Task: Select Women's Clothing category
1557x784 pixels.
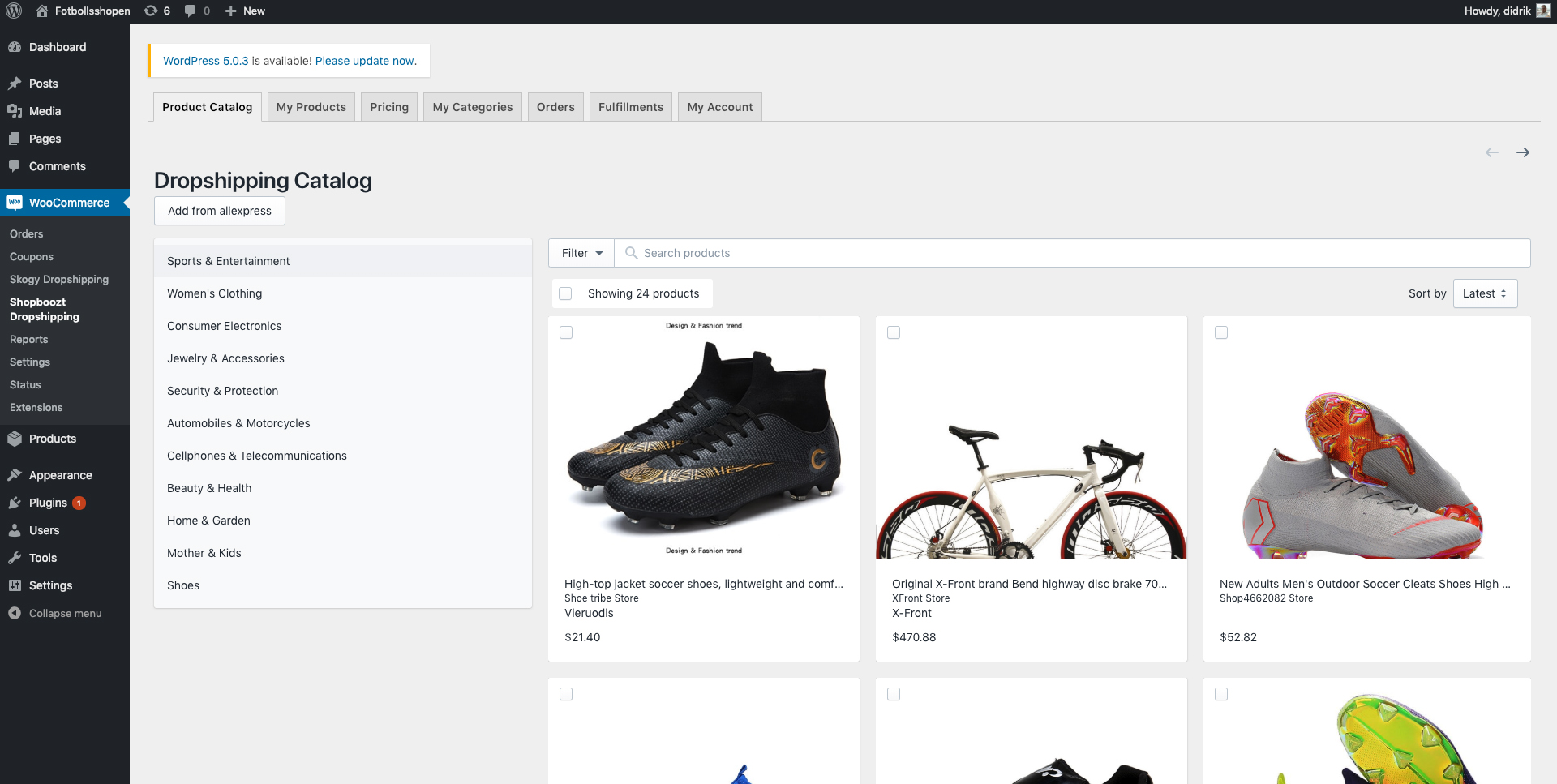Action: [343, 293]
